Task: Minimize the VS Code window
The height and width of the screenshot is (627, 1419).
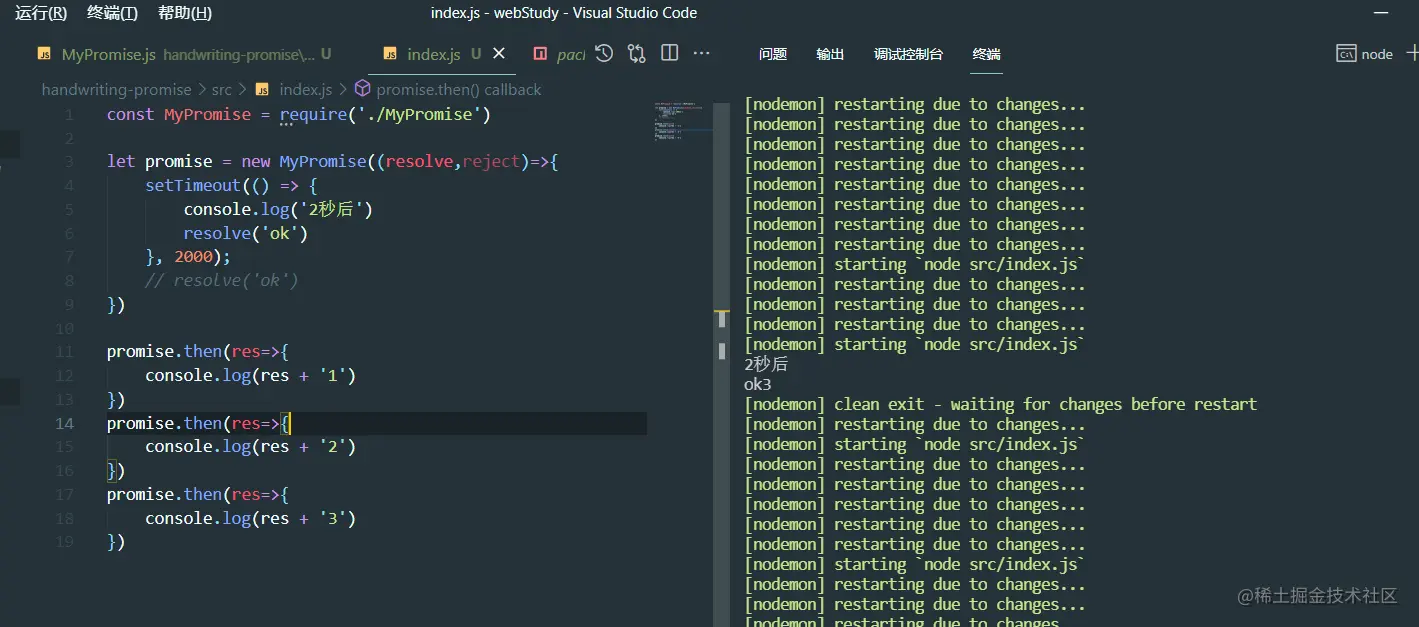Action: coord(1381,13)
